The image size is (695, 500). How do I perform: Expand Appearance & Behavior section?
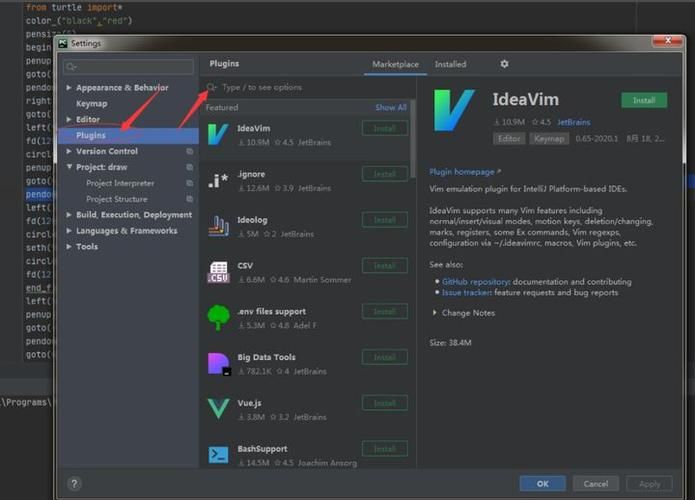pyautogui.click(x=69, y=88)
